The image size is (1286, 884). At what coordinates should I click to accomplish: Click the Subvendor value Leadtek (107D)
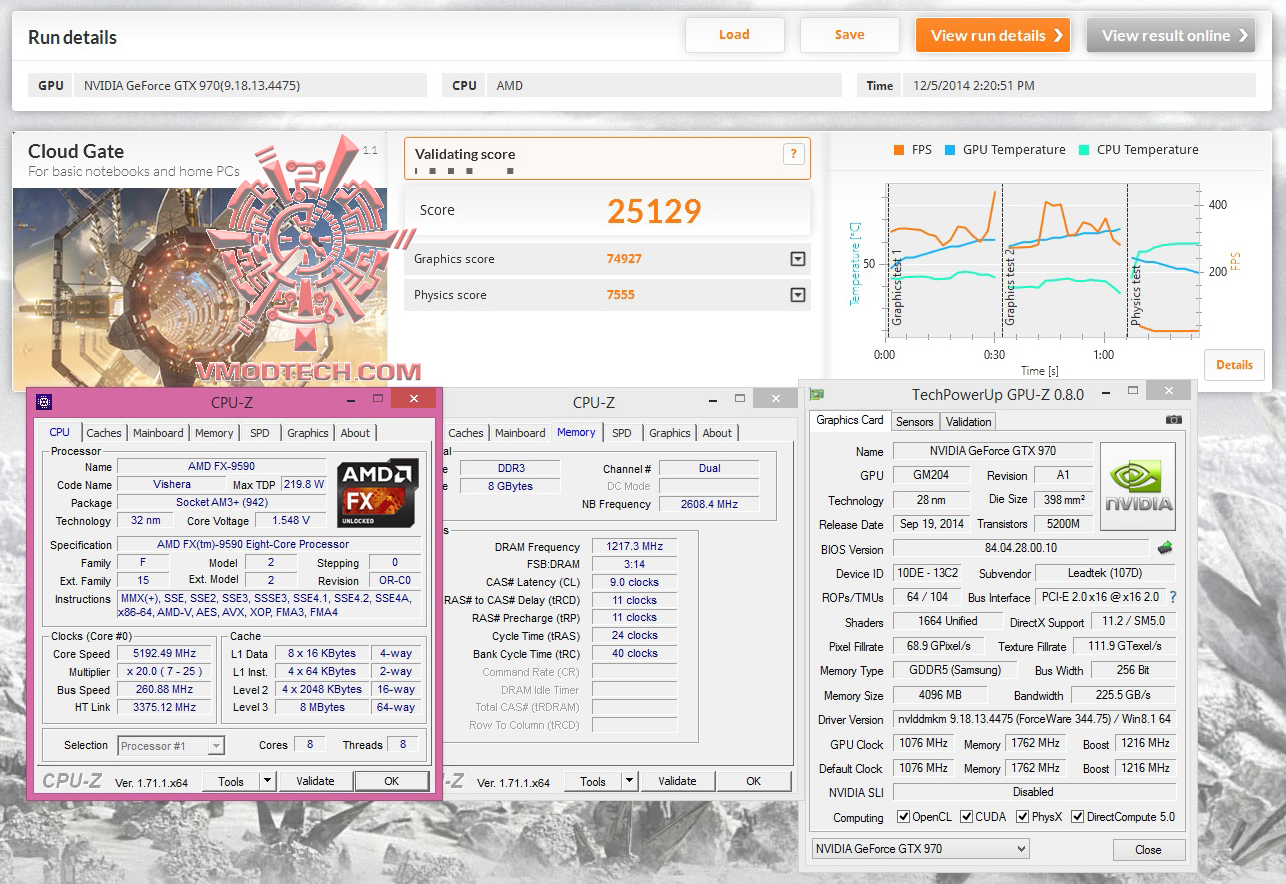tap(1106, 573)
